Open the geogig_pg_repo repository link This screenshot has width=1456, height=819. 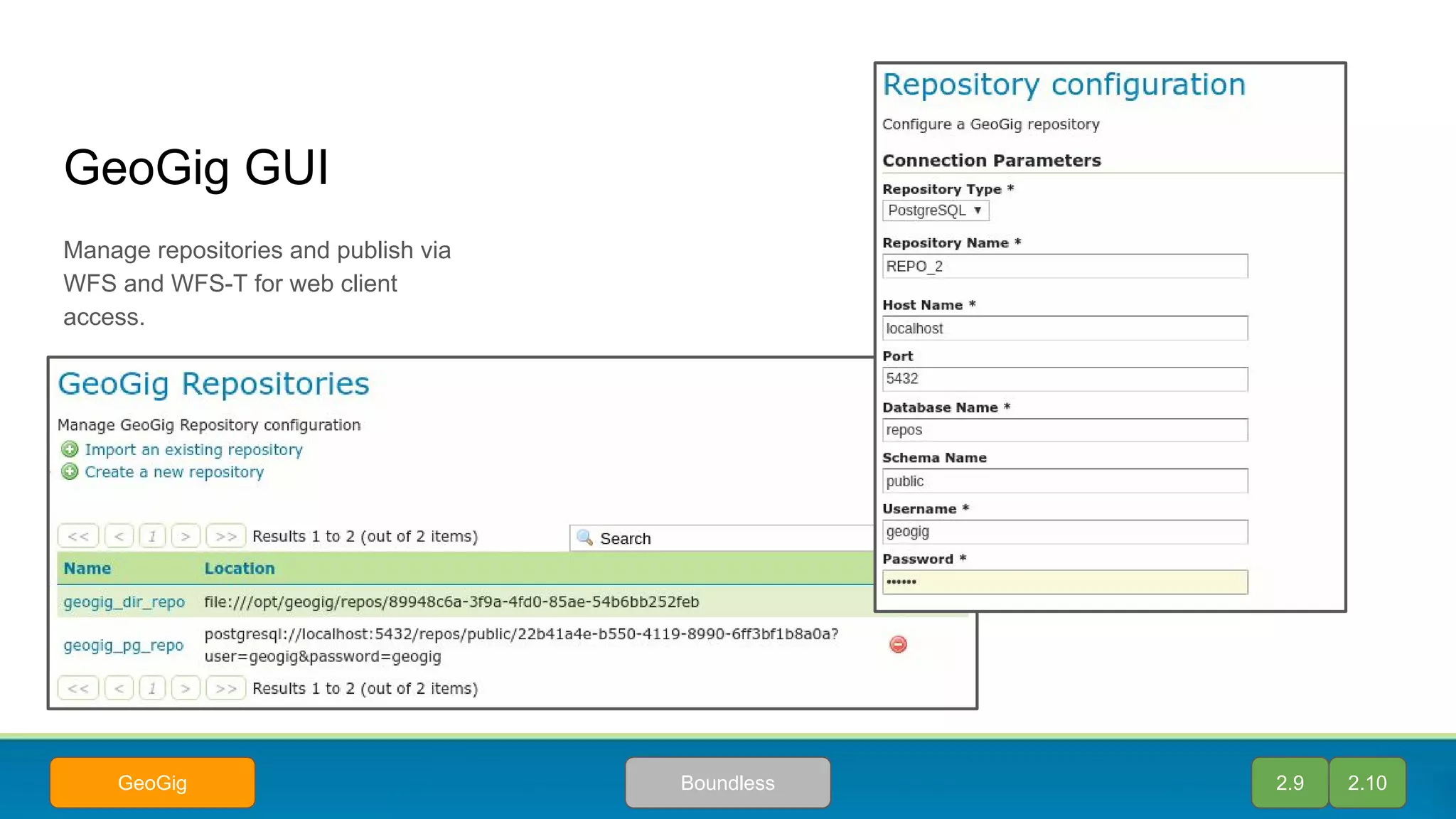coord(123,646)
